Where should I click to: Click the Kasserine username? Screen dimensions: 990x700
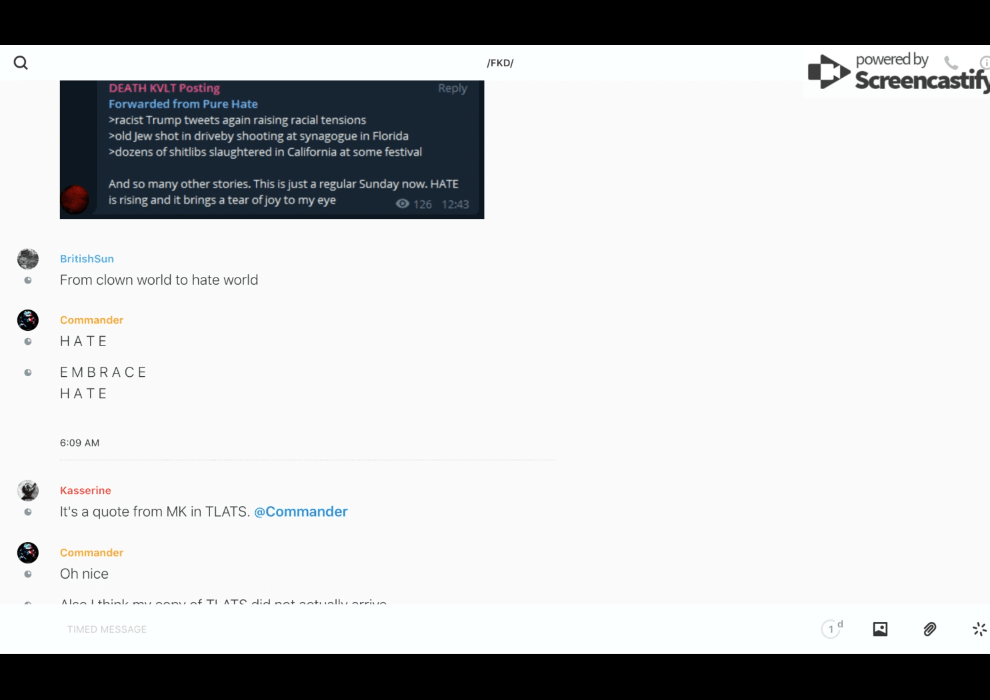point(85,490)
